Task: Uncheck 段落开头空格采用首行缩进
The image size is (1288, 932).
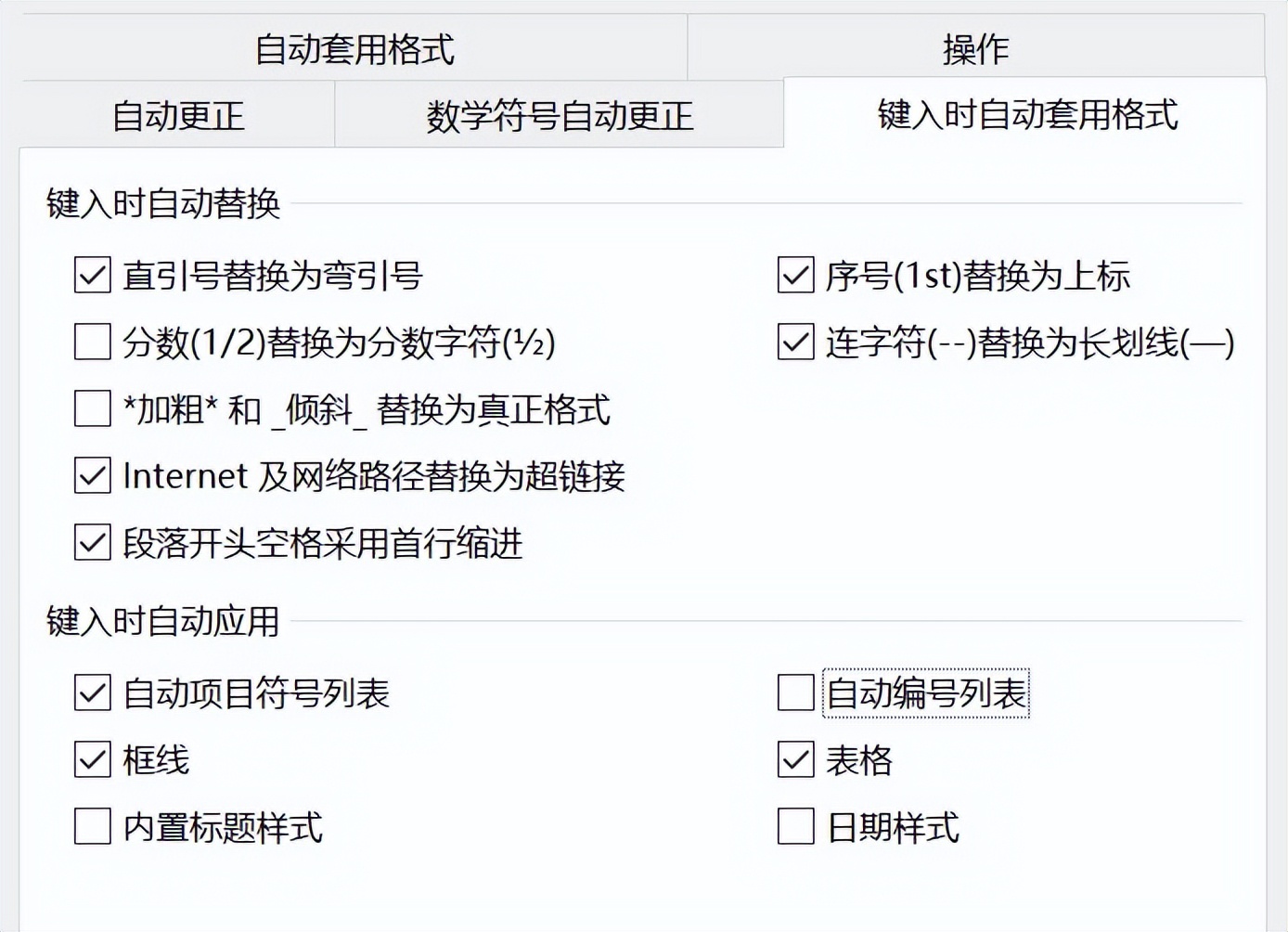Action: 93,543
